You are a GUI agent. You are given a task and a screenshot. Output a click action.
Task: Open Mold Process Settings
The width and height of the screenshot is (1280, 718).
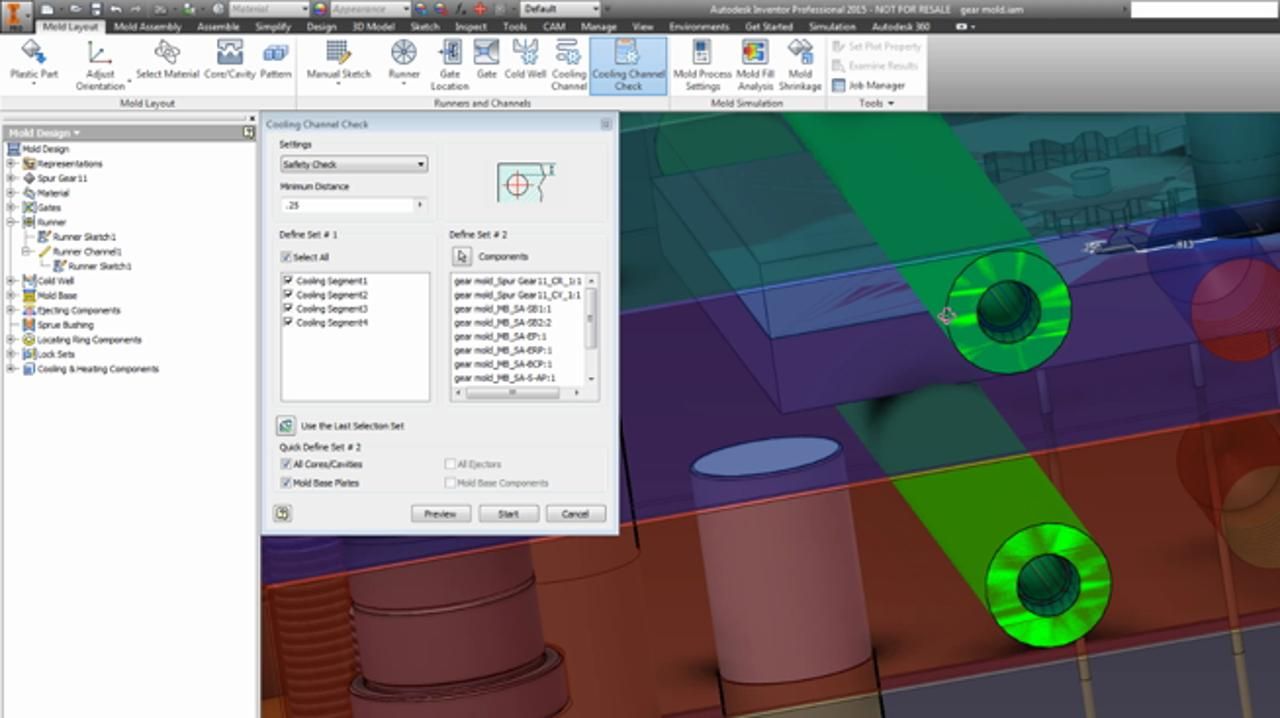(702, 60)
